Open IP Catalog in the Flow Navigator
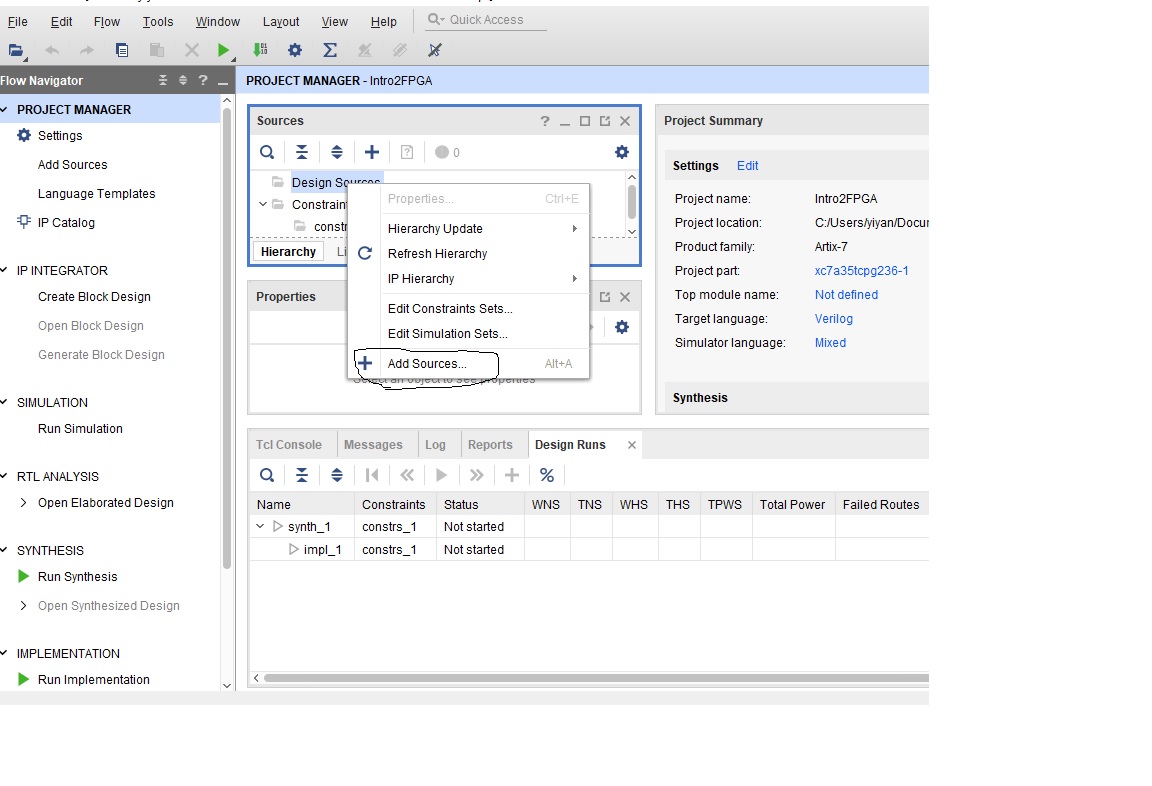Viewport: 1152px width, 786px height. pos(66,223)
